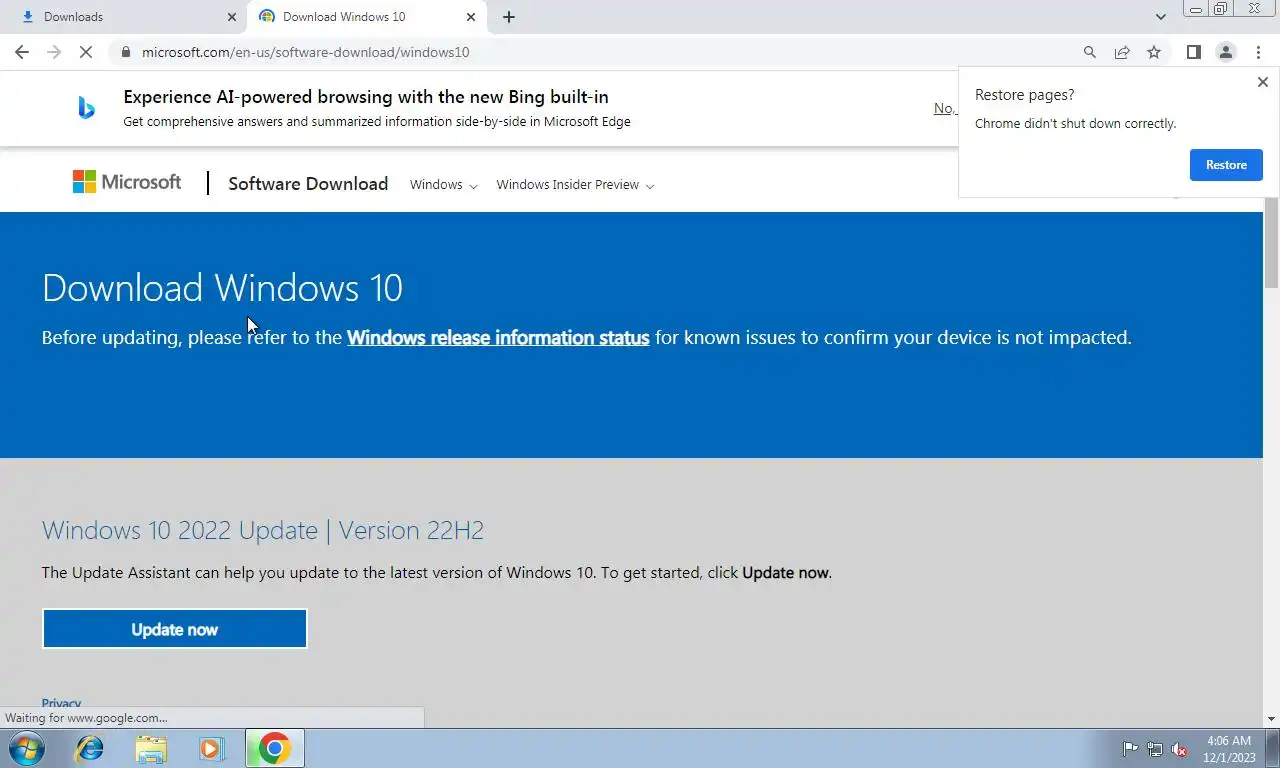The height and width of the screenshot is (768, 1280).
Task: Open the Privacy link
Action: click(x=61, y=703)
